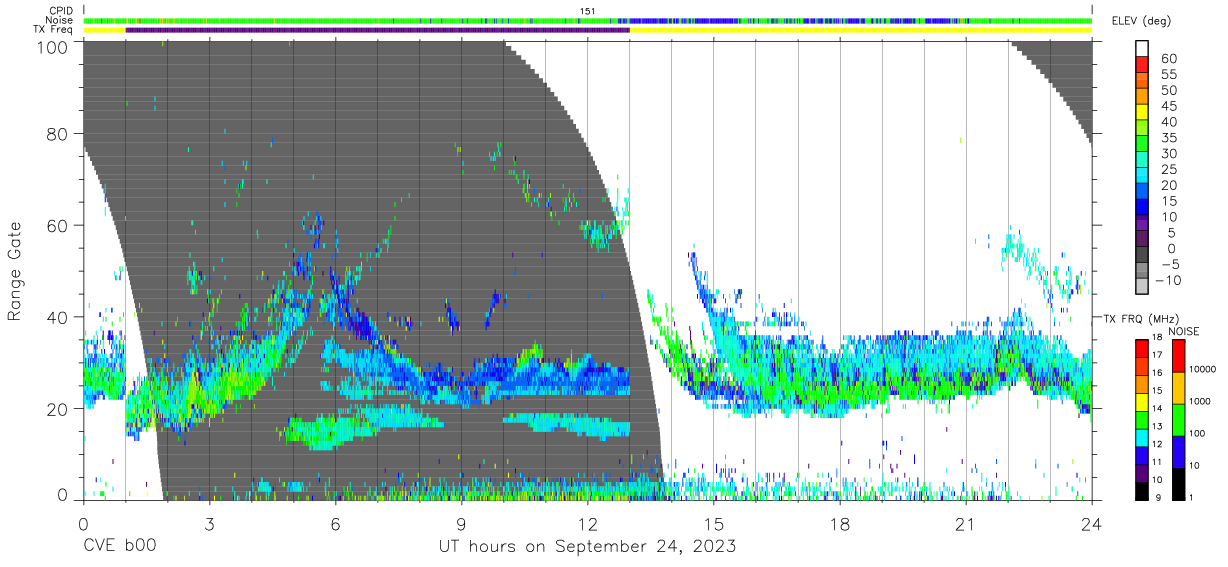Image resolution: width=1228 pixels, height=567 pixels.
Task: Click Range Gate tick label 40
Action: [57, 317]
